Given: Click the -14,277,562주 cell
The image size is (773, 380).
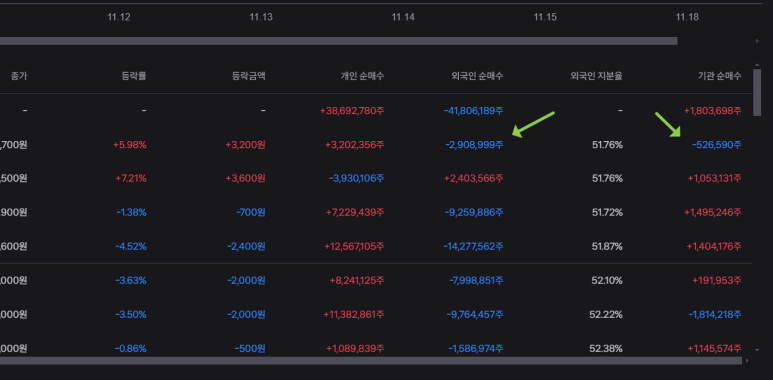Looking at the screenshot, I should pos(473,246).
